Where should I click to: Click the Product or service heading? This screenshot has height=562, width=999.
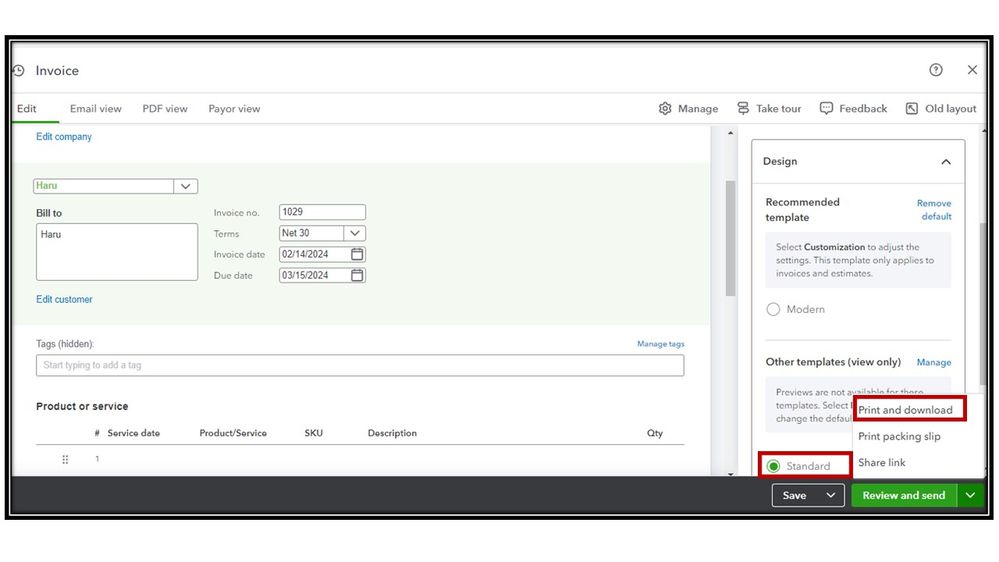(x=82, y=407)
